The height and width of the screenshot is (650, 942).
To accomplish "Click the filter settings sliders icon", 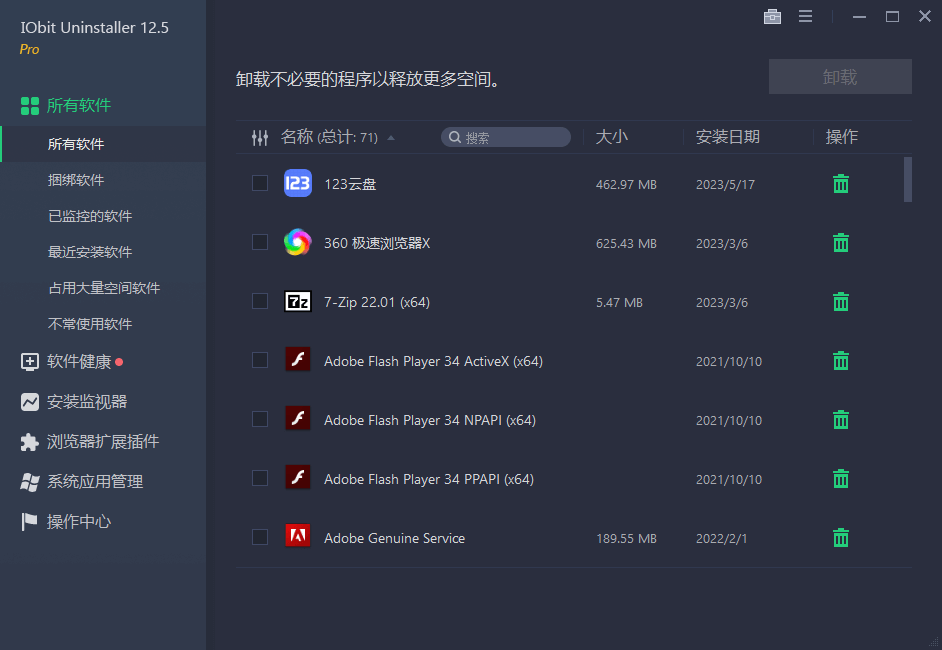I will click(x=260, y=138).
